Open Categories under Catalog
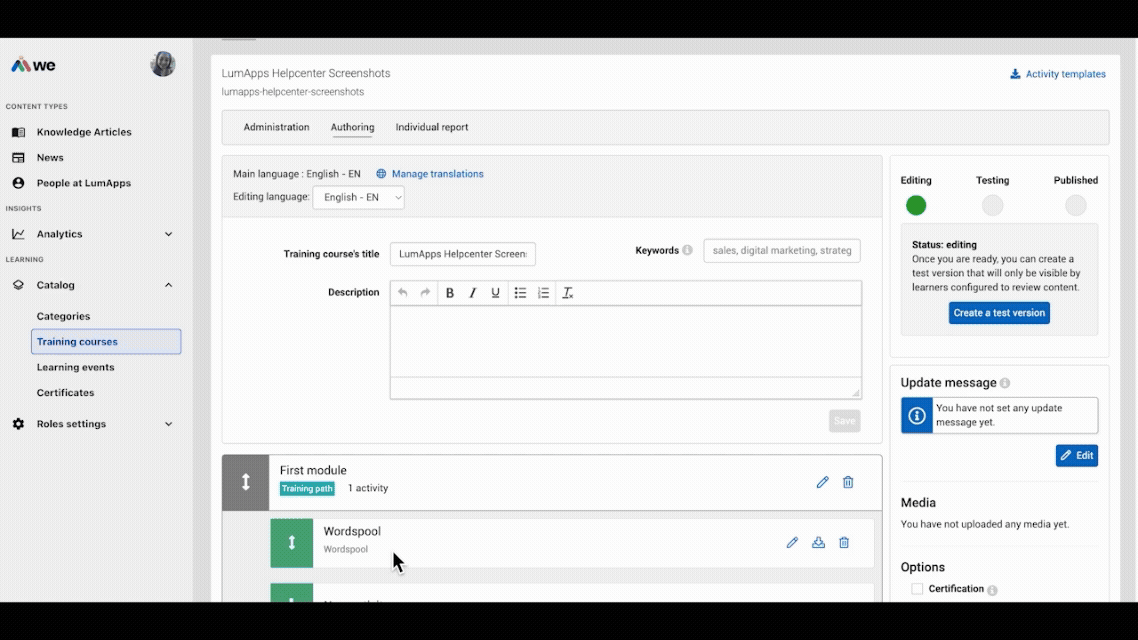1138x640 pixels. (x=64, y=316)
